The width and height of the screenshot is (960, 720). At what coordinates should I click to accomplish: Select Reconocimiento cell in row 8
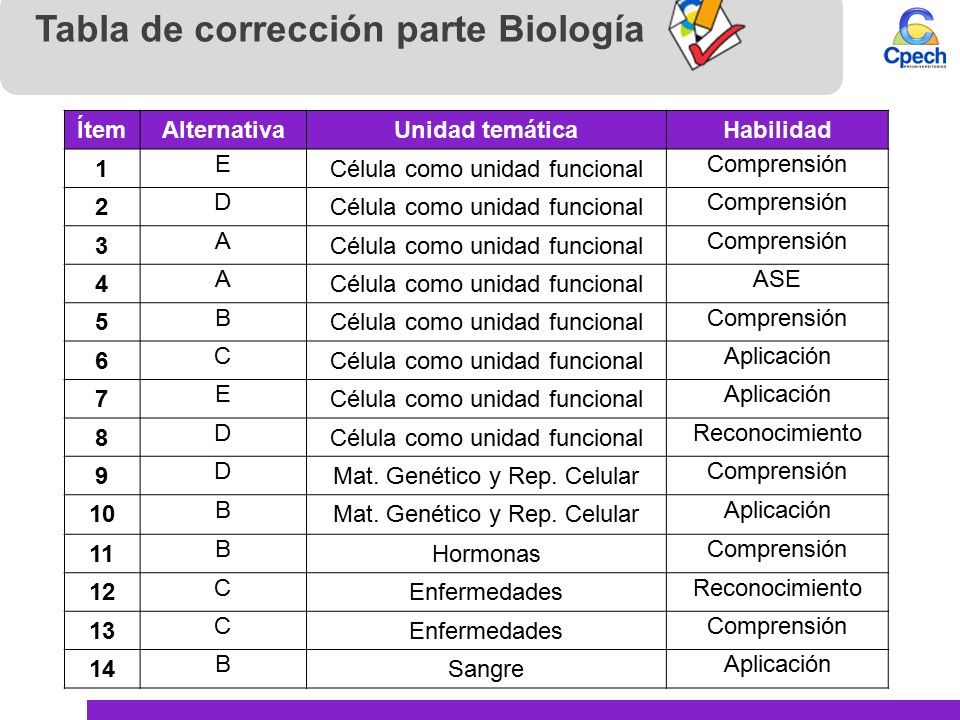click(777, 437)
